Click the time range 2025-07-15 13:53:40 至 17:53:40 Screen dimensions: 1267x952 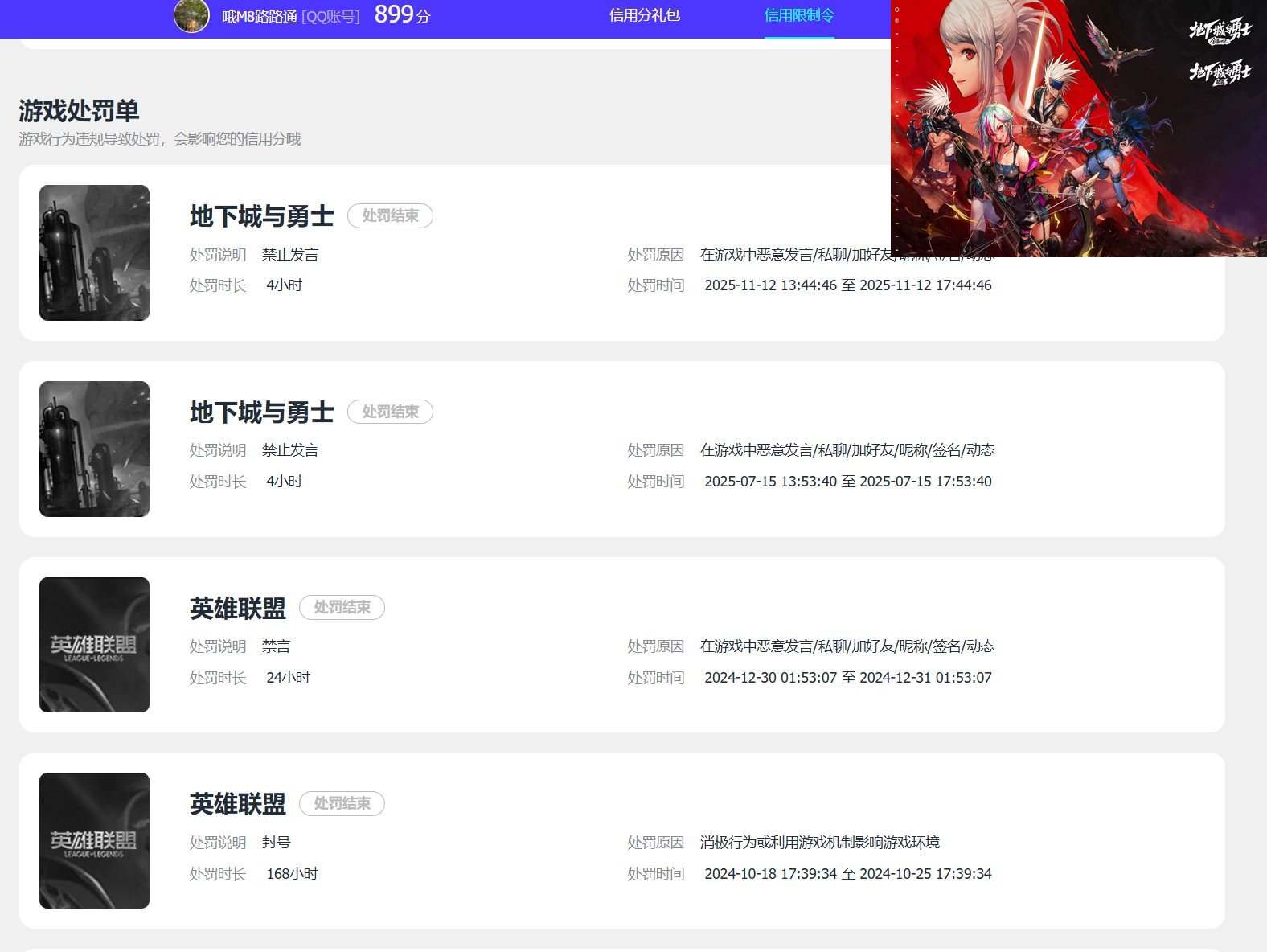(848, 482)
